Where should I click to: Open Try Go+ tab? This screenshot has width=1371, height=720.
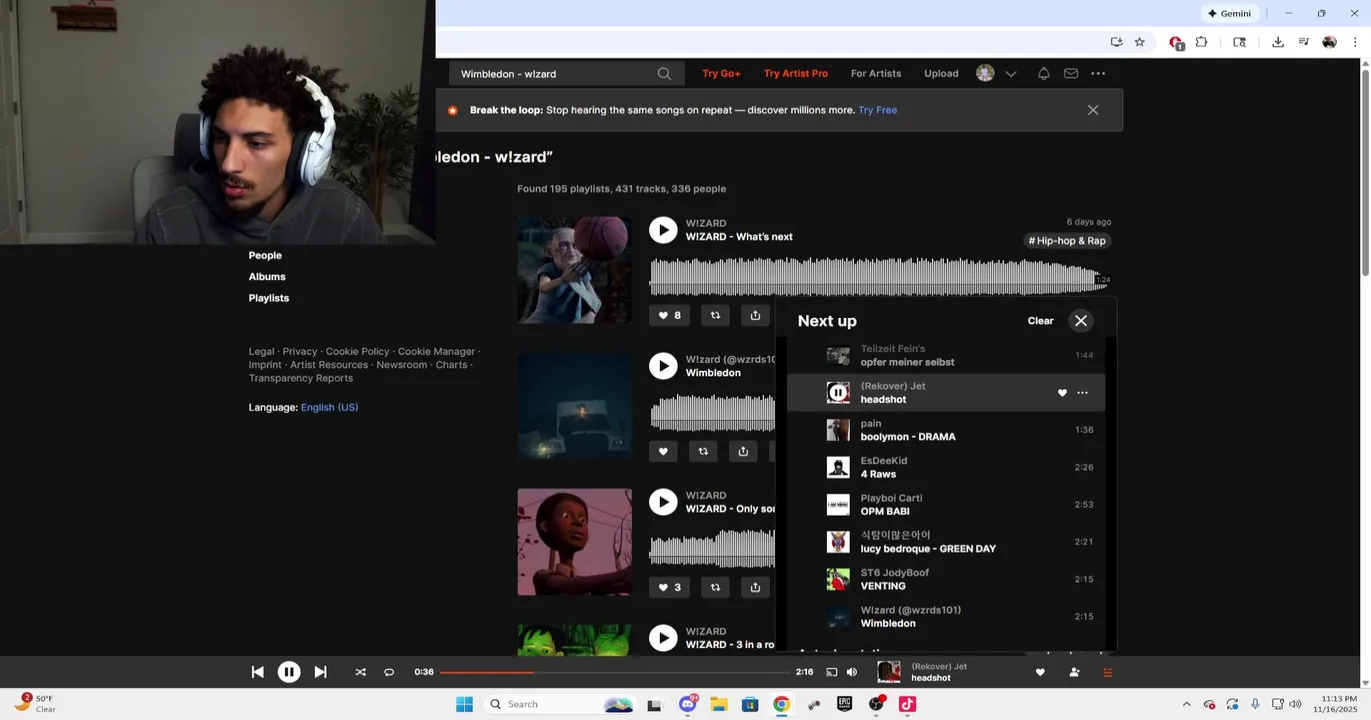pyautogui.click(x=721, y=74)
